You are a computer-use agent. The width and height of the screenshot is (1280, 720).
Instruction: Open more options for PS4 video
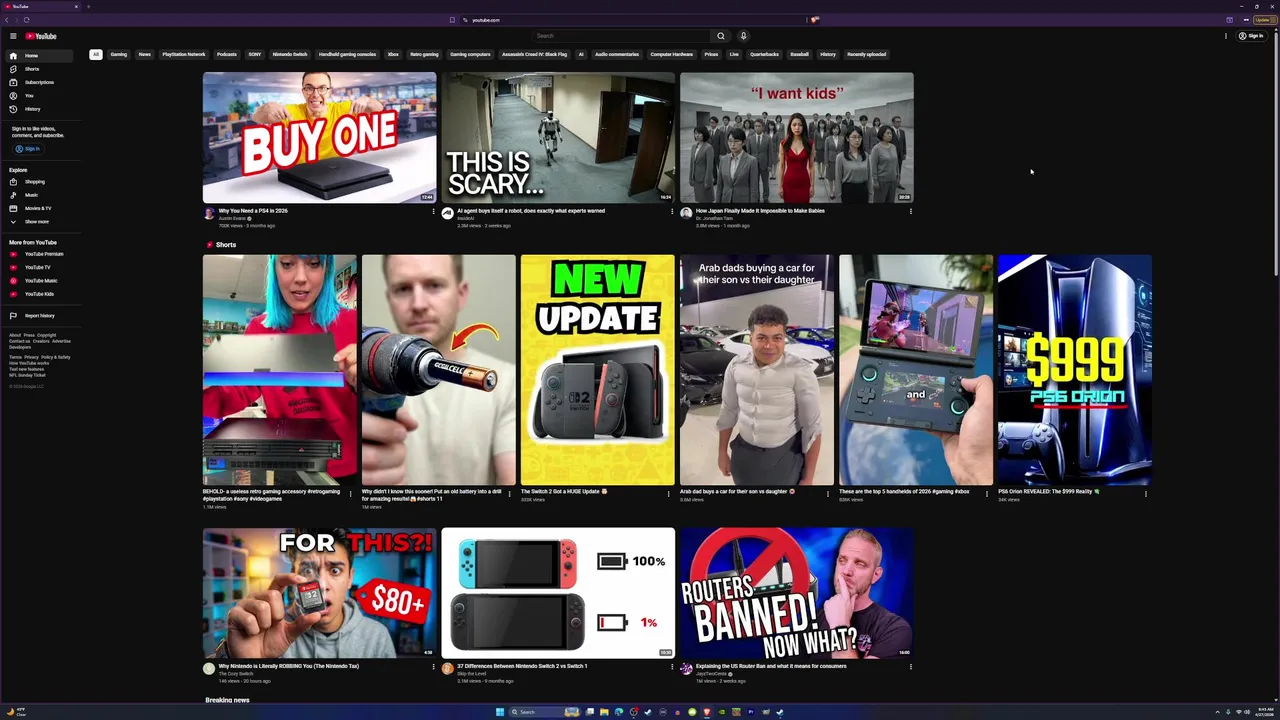pos(433,211)
